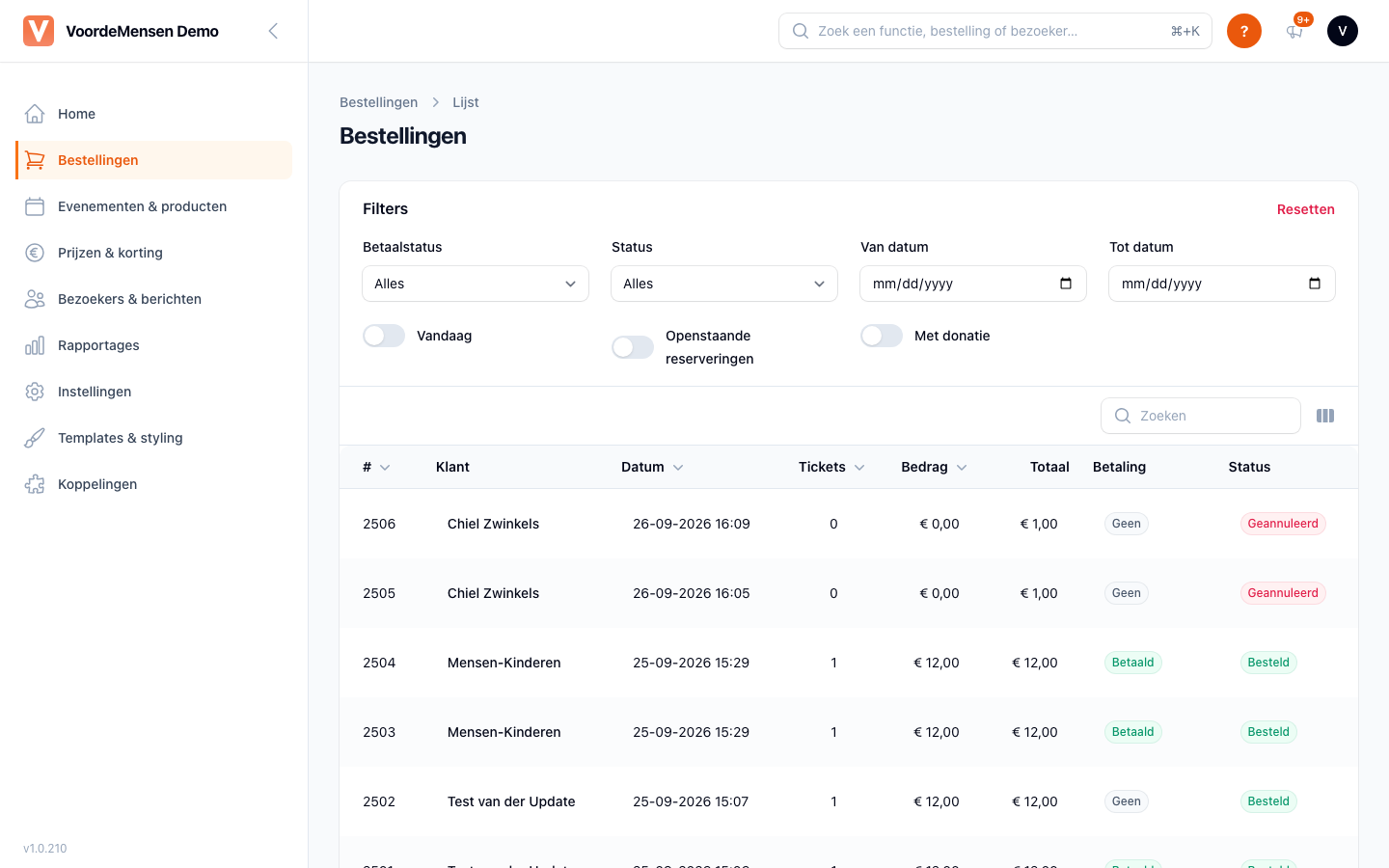Click the Prijzen euro icon
The width and height of the screenshot is (1389, 868).
(35, 253)
